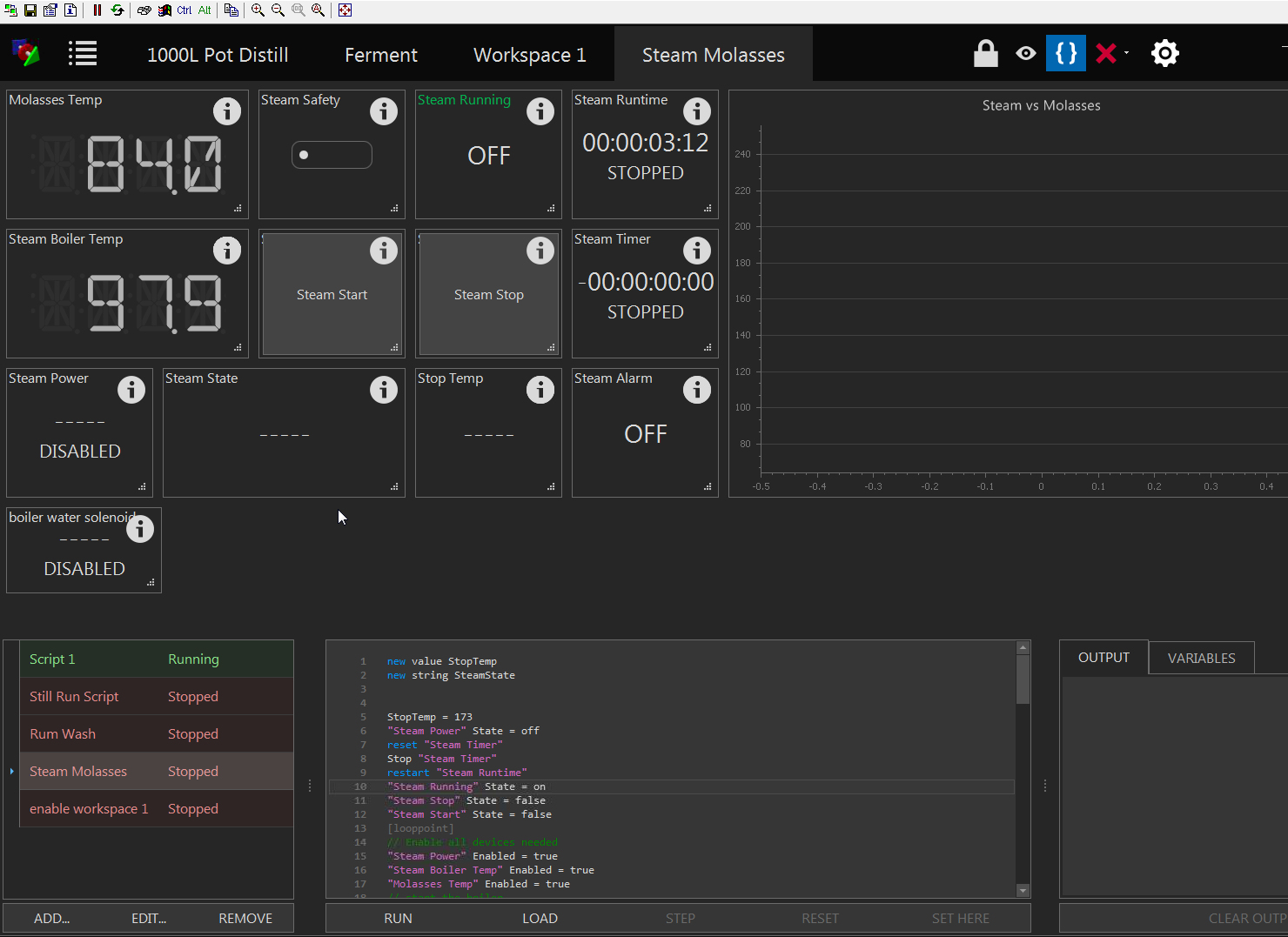1288x937 pixels.
Task: Click the new connection icon in VNC toolbar
Action: [10, 10]
